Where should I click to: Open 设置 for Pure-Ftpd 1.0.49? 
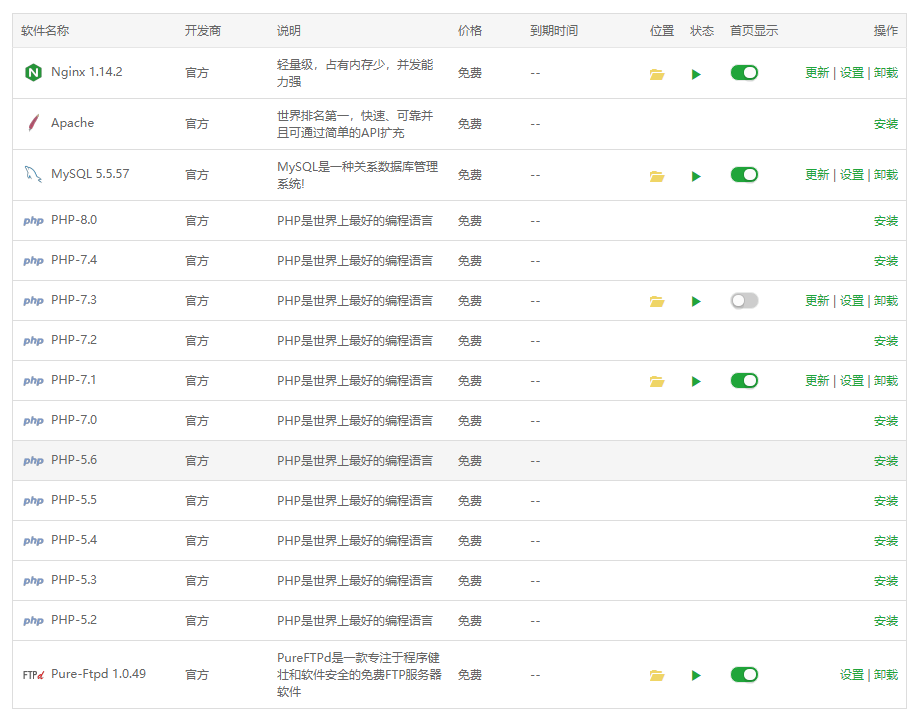tap(851, 675)
